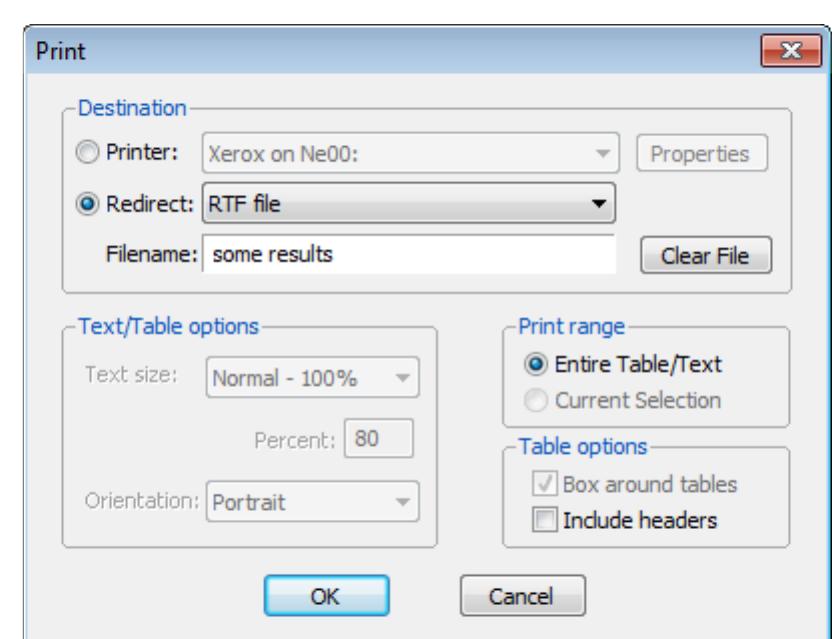
Task: Click the Table options group heading
Action: coord(582,445)
